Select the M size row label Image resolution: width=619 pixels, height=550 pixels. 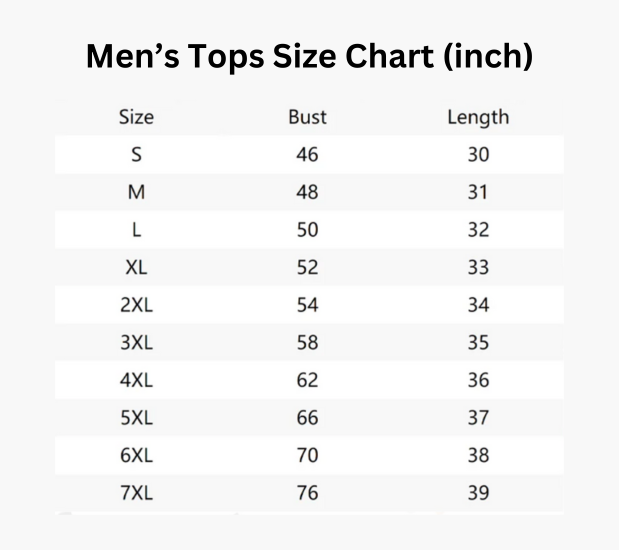tap(136, 192)
